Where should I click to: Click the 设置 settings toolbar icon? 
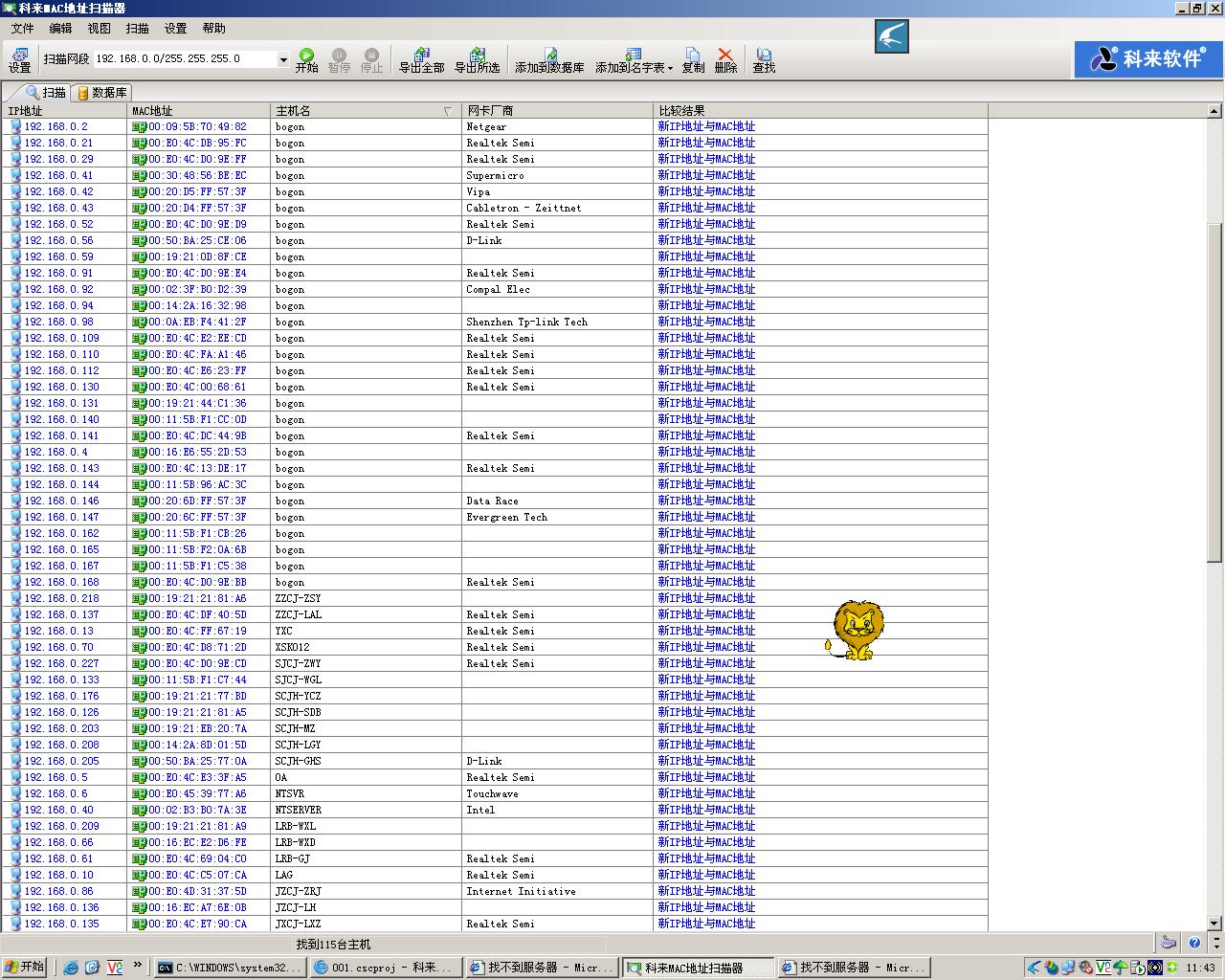[x=20, y=59]
